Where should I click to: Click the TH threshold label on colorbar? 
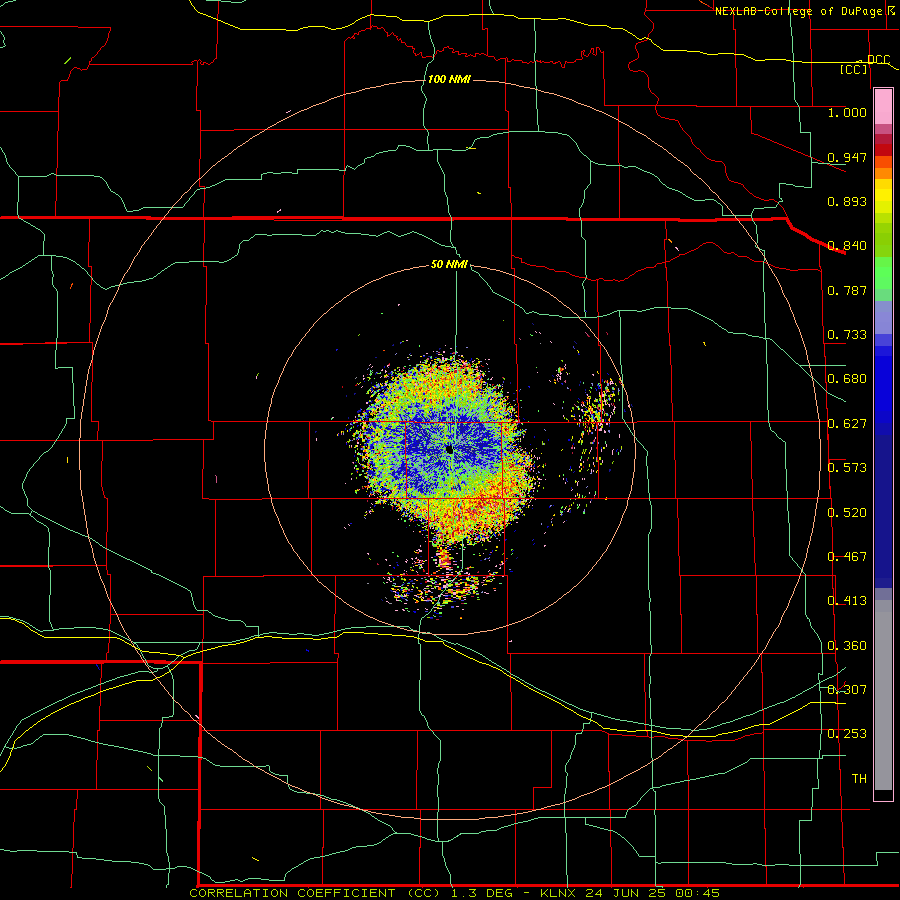pos(859,779)
